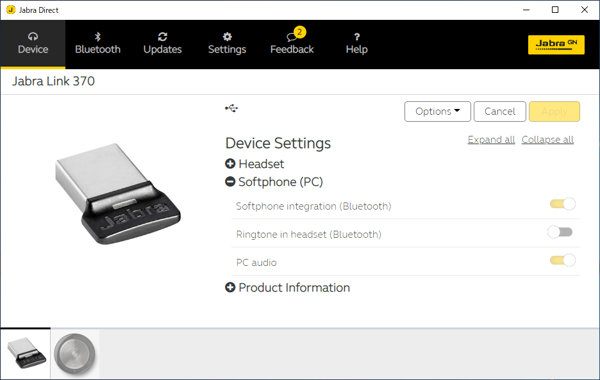Click the Softphone integration (Bluetooth) label

pos(313,206)
